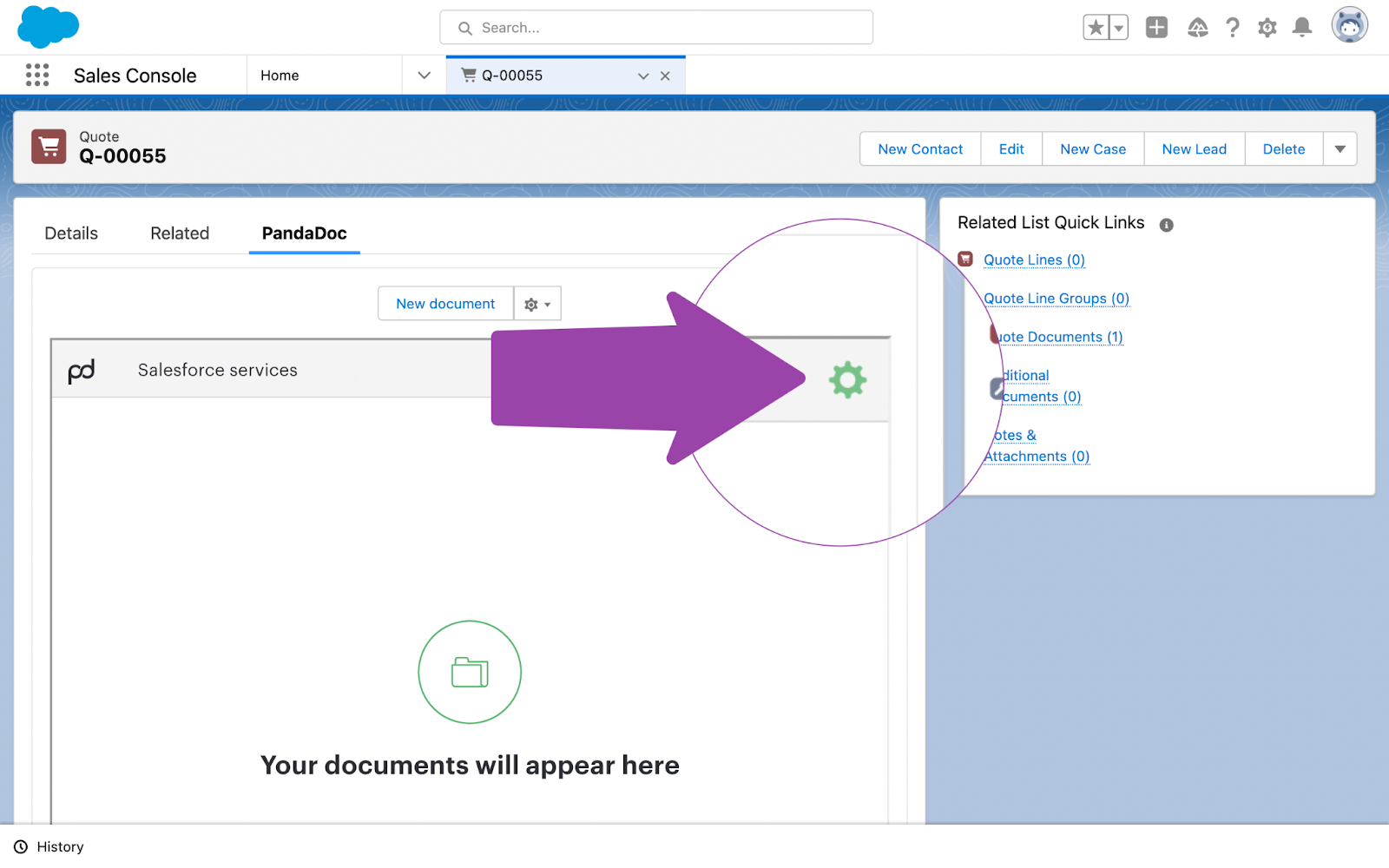Expand the navigation menu chevron

click(425, 76)
